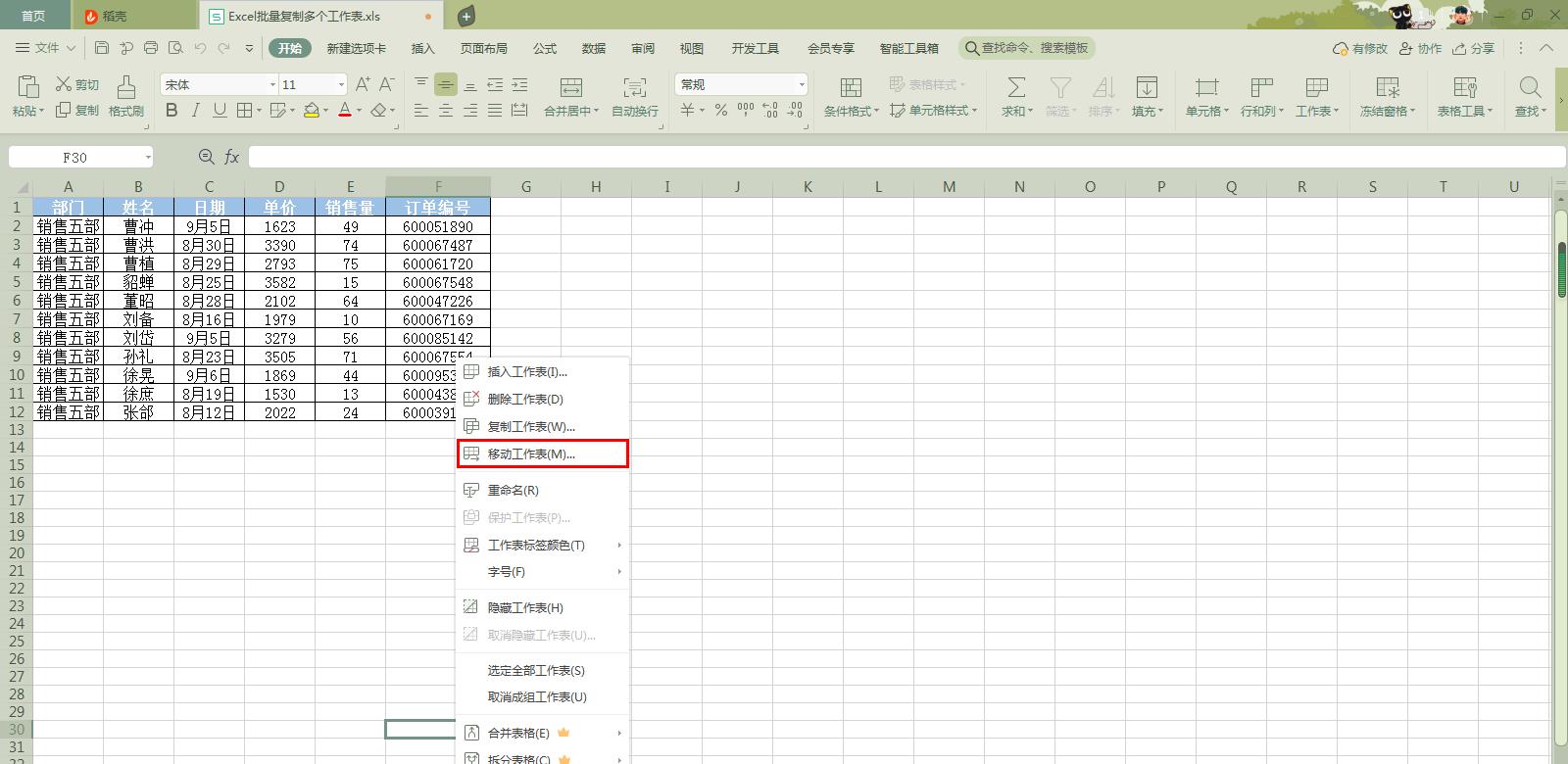
Task: Open the Merge and Center (合并居中) dropdown
Action: [571, 96]
